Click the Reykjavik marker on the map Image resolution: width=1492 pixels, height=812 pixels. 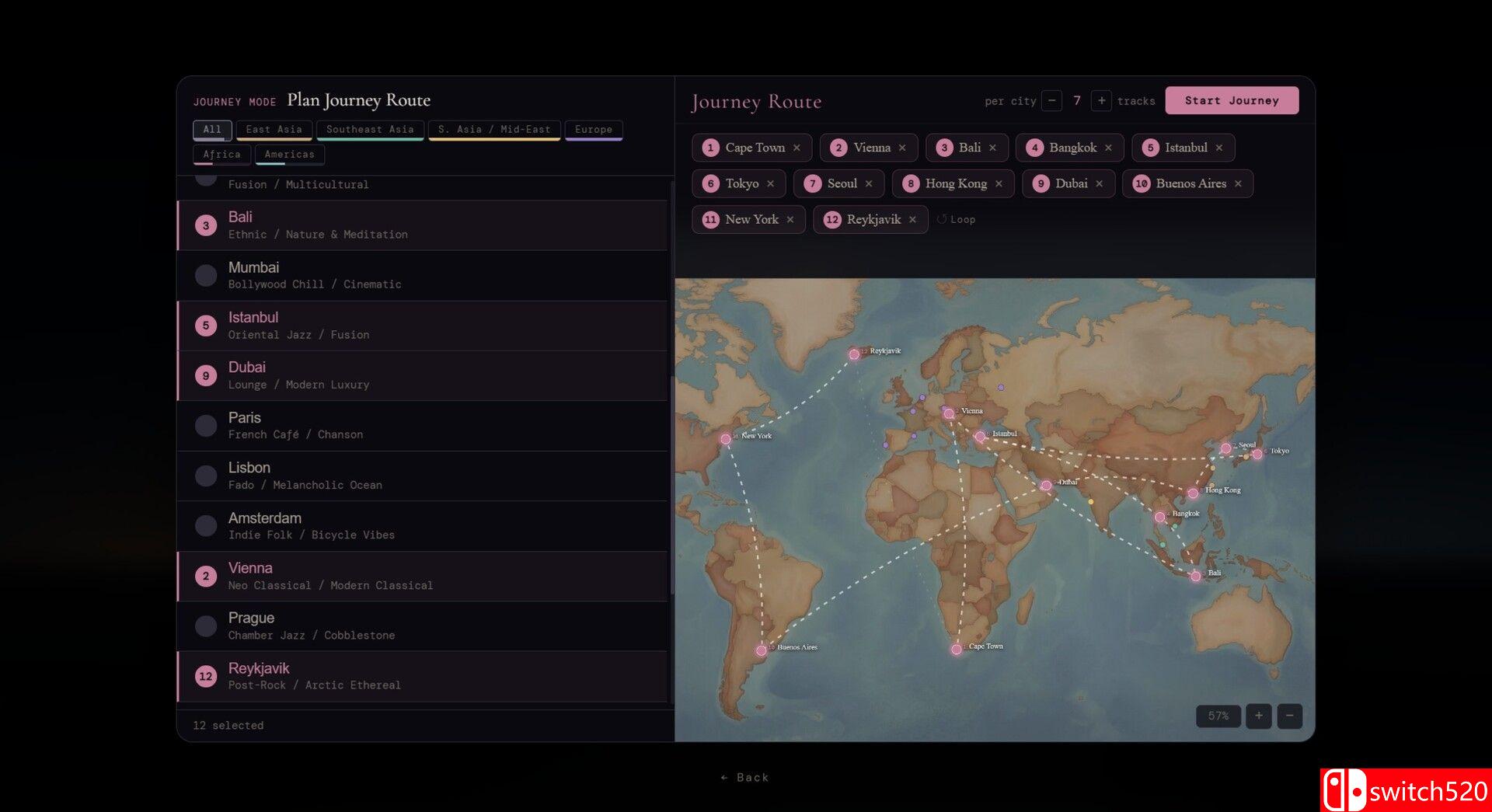(854, 354)
